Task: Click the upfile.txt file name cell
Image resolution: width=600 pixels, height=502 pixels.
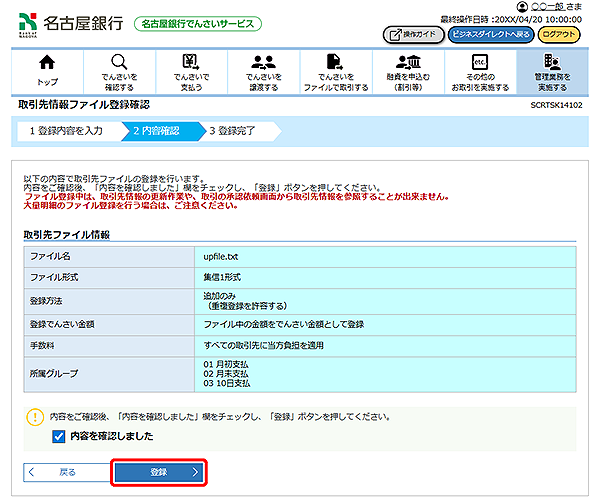Action: [x=386, y=257]
